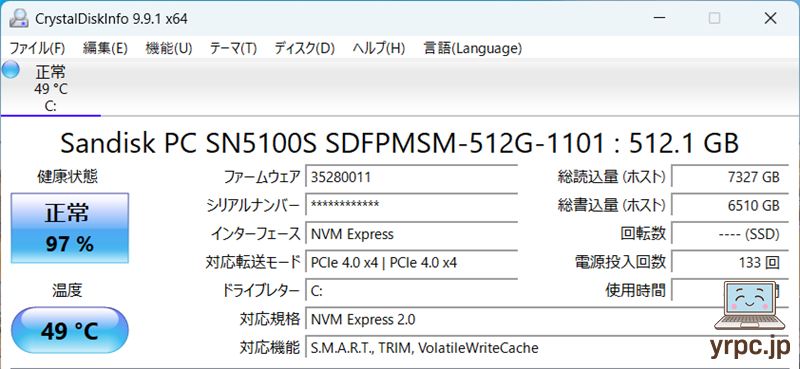Click the 回転数 label
Viewport: 800px width, 369px height.
[643, 234]
